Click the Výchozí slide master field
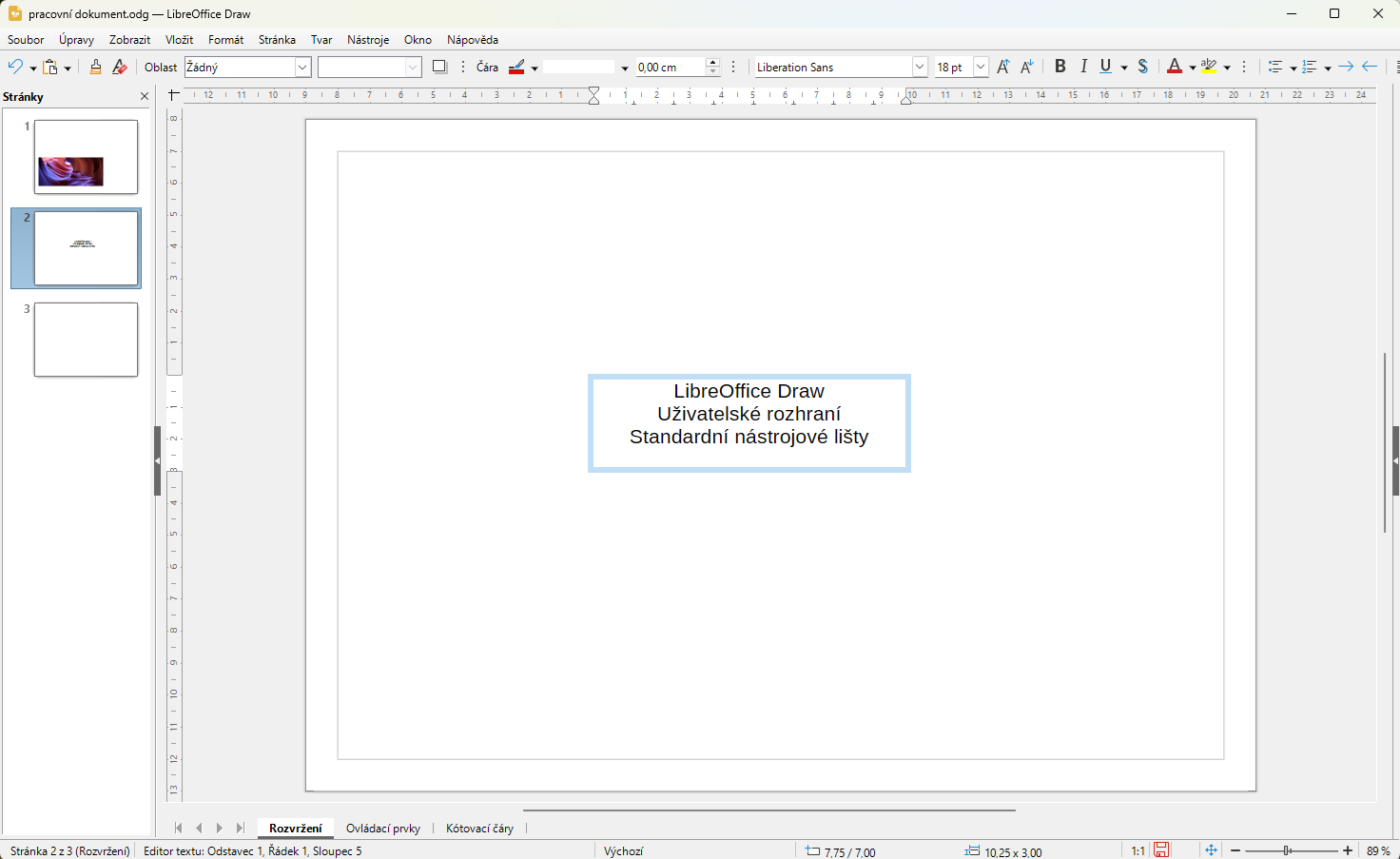Viewport: 1400px width, 859px height. (x=624, y=851)
